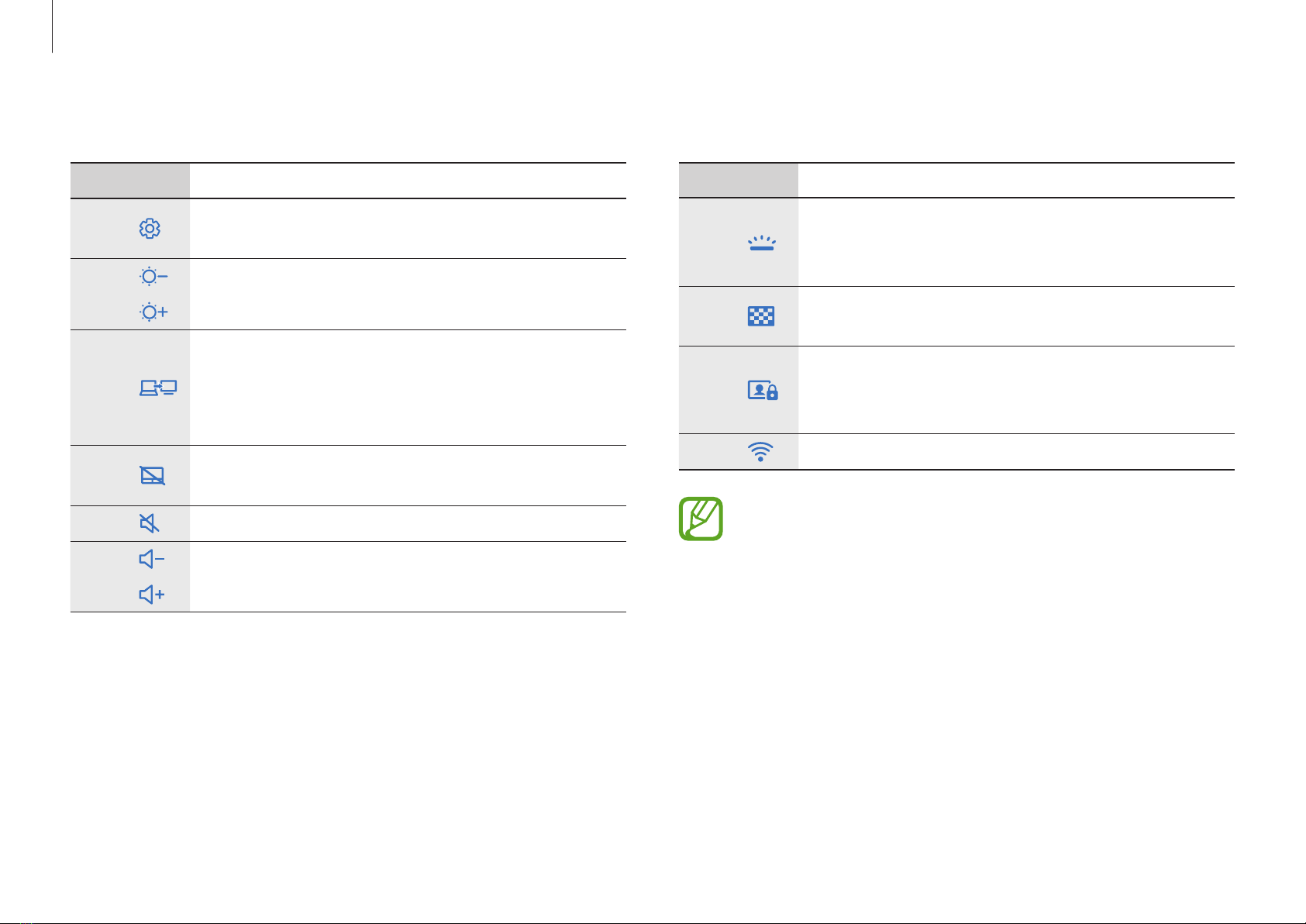Image resolution: width=1306 pixels, height=924 pixels.
Task: Toggle the Wi-Fi signal icon
Action: [x=760, y=452]
